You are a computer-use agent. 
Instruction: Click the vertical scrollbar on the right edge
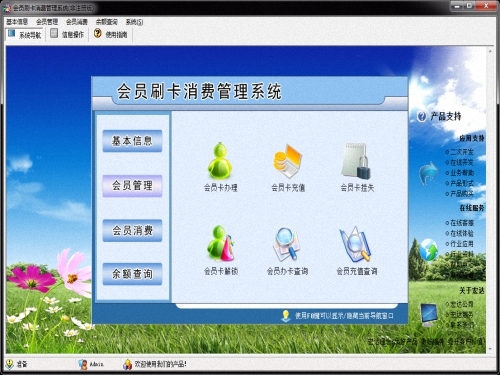coord(490,200)
